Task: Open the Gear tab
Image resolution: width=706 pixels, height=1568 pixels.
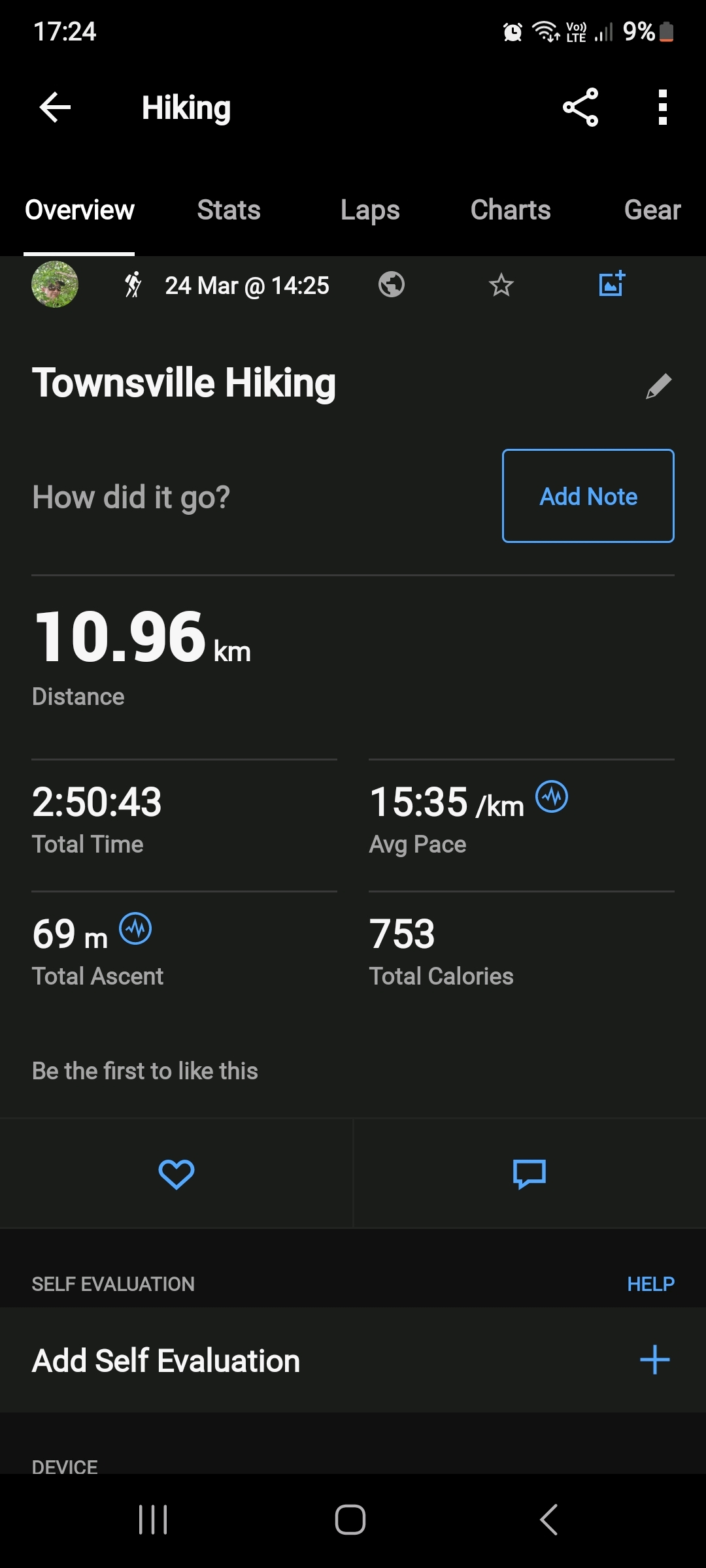Action: (x=652, y=210)
